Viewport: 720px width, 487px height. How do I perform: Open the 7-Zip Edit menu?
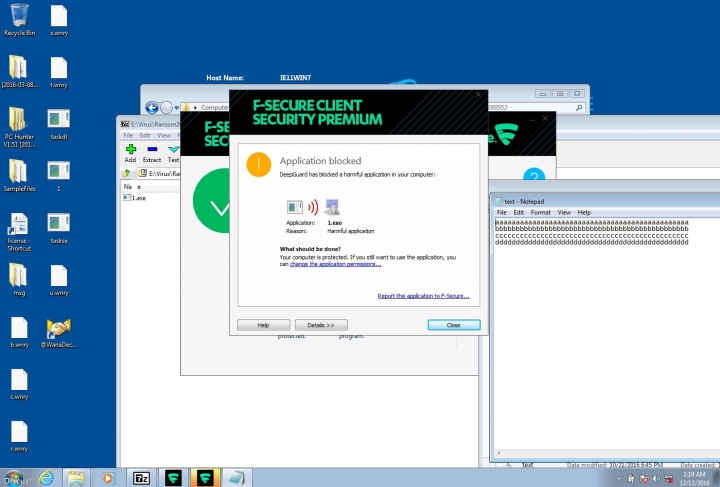[145, 135]
